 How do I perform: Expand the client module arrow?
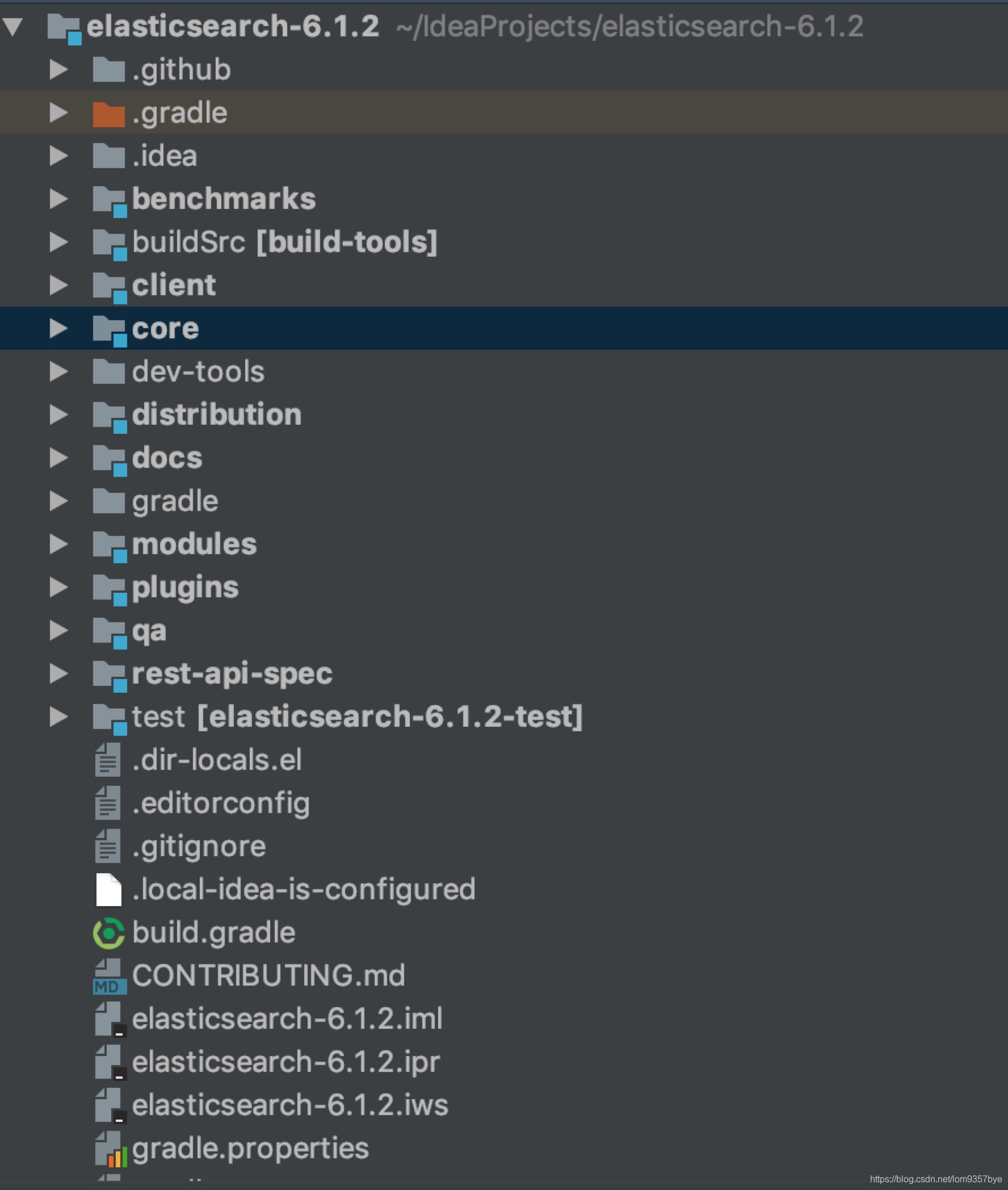point(59,284)
